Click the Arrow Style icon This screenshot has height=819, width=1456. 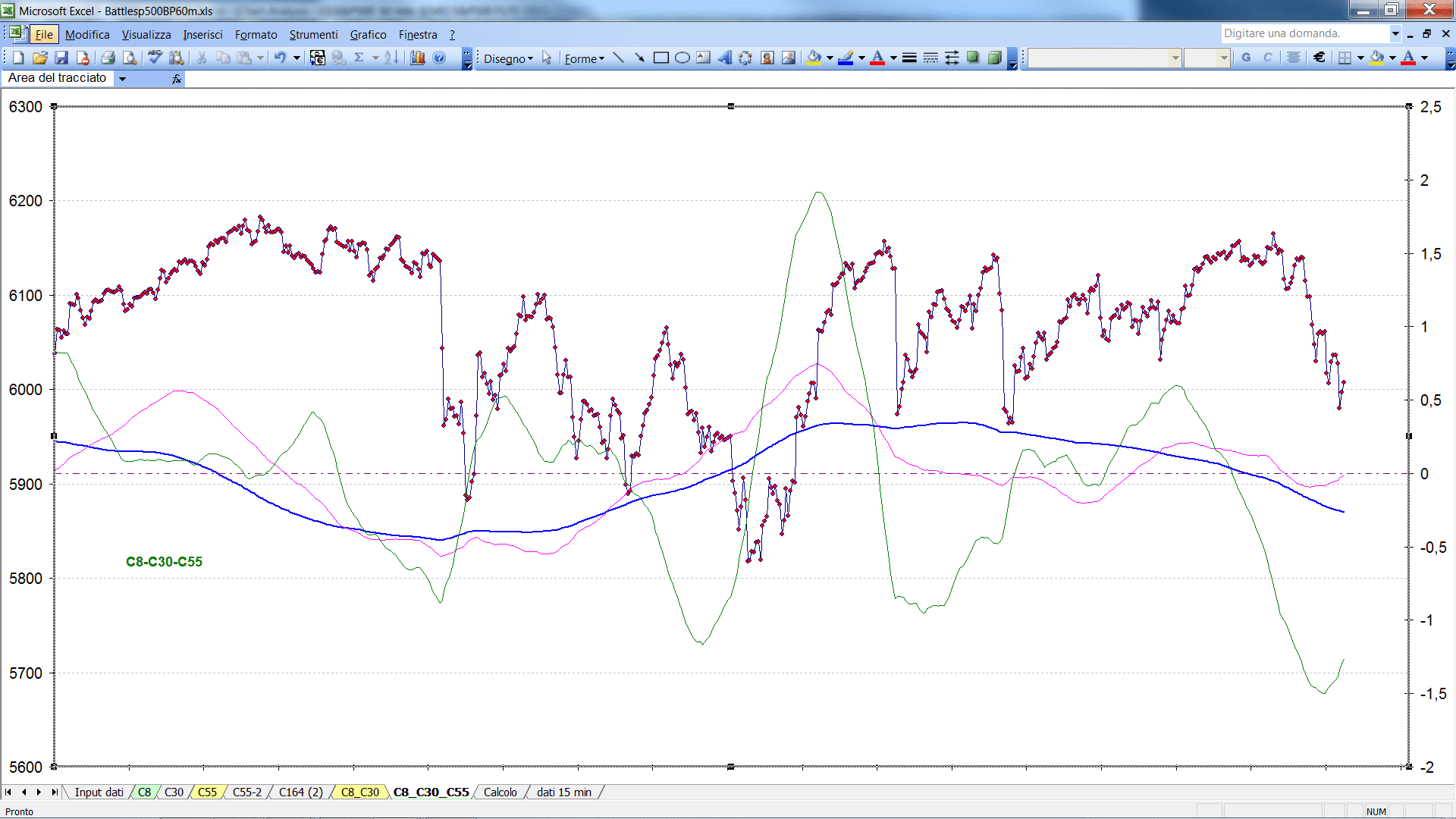click(952, 58)
